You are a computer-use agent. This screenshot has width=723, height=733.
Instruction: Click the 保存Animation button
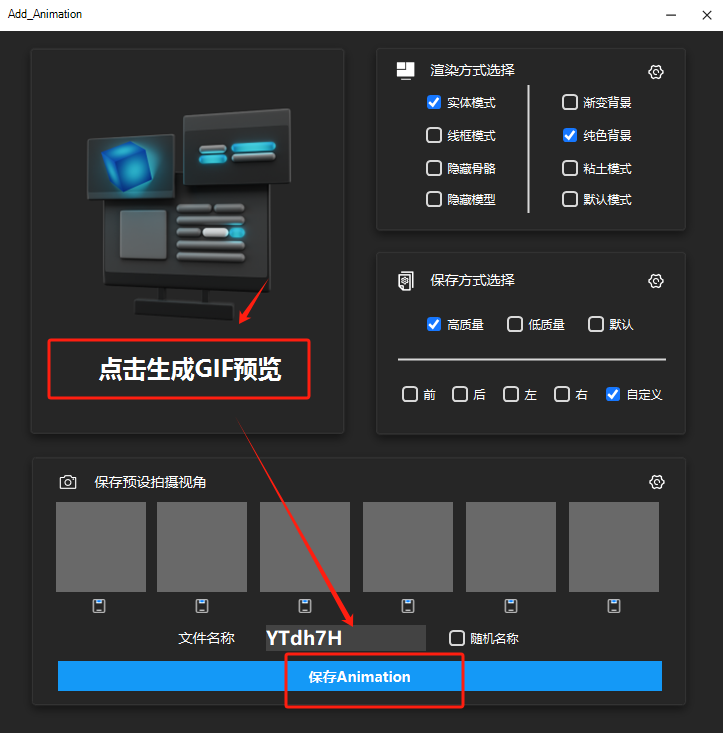(359, 676)
